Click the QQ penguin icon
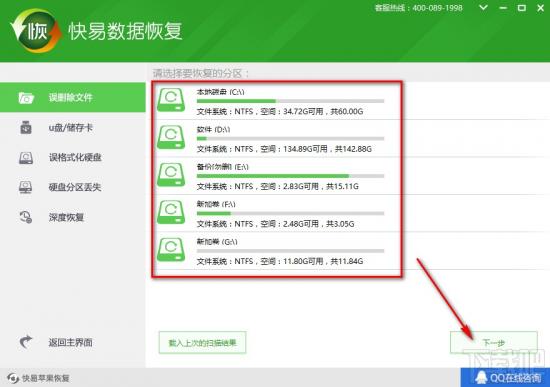 point(481,378)
